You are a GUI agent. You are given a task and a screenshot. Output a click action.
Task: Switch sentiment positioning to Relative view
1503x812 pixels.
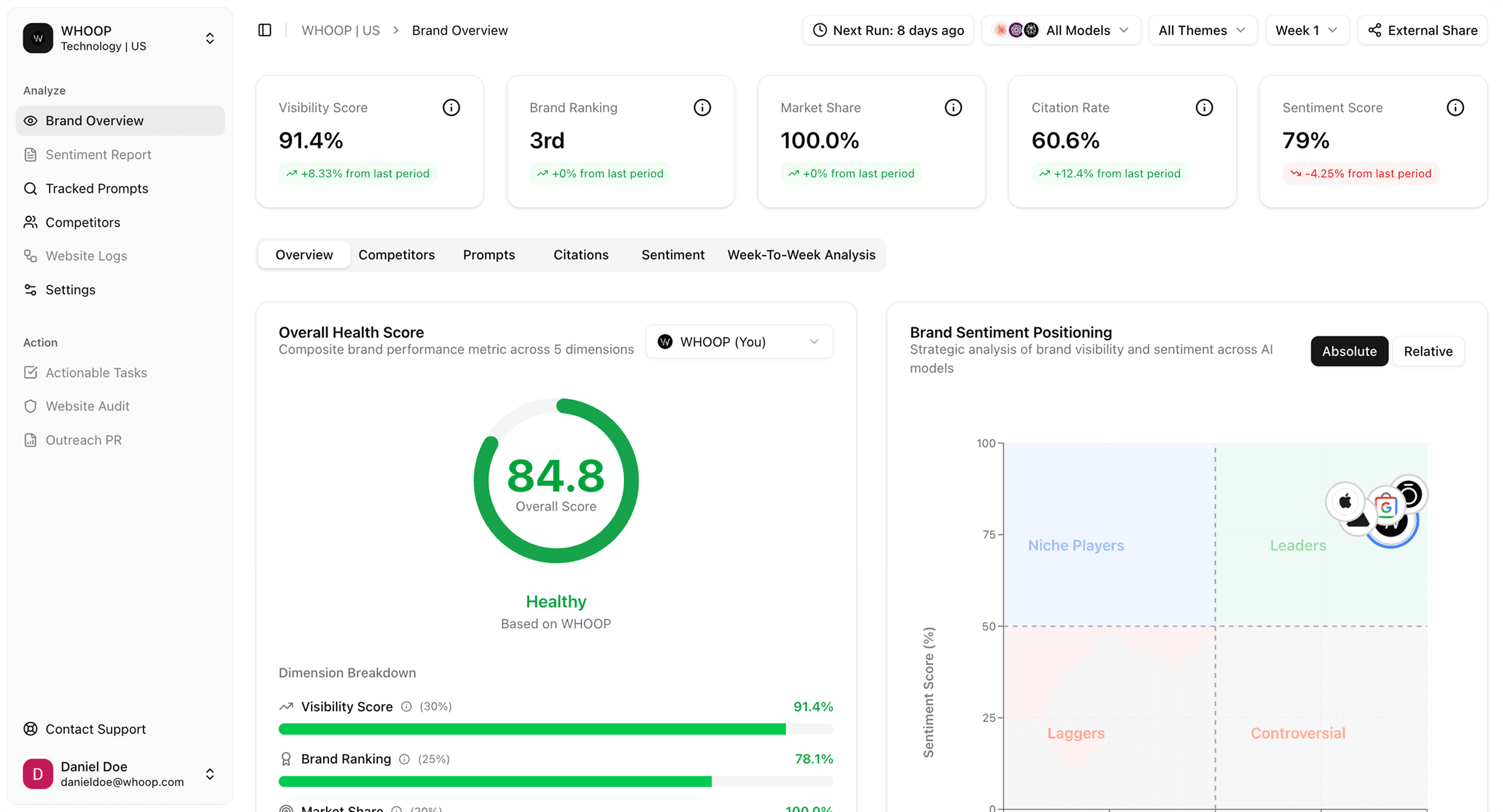click(x=1428, y=351)
